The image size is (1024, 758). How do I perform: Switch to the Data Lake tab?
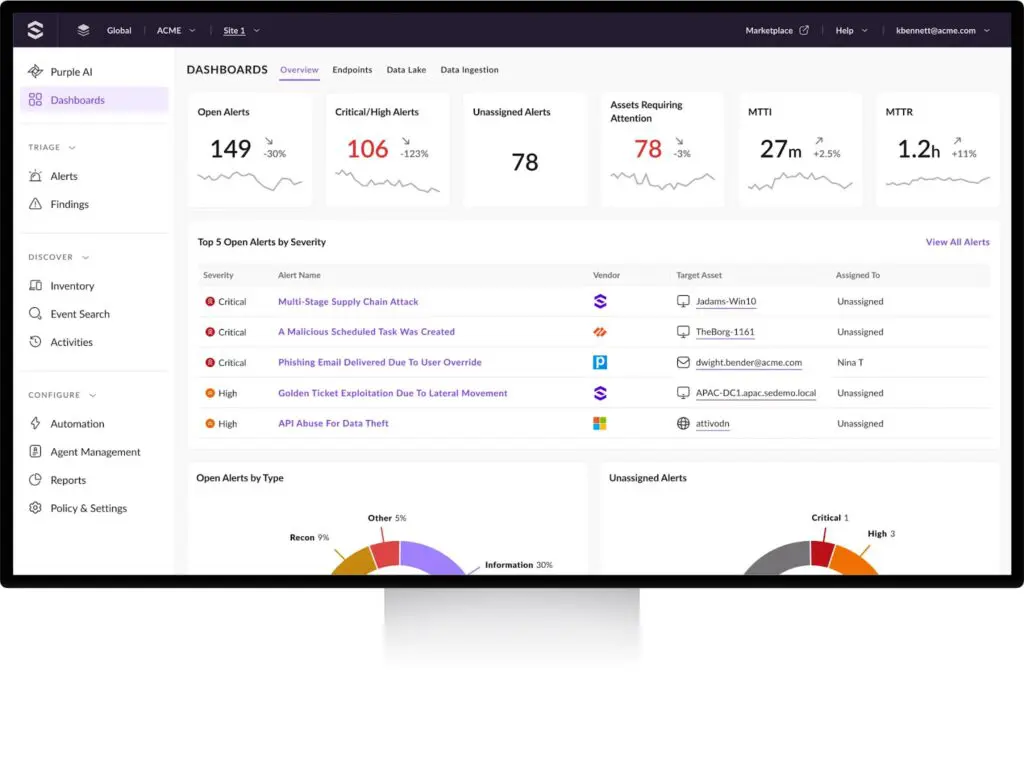click(x=406, y=70)
